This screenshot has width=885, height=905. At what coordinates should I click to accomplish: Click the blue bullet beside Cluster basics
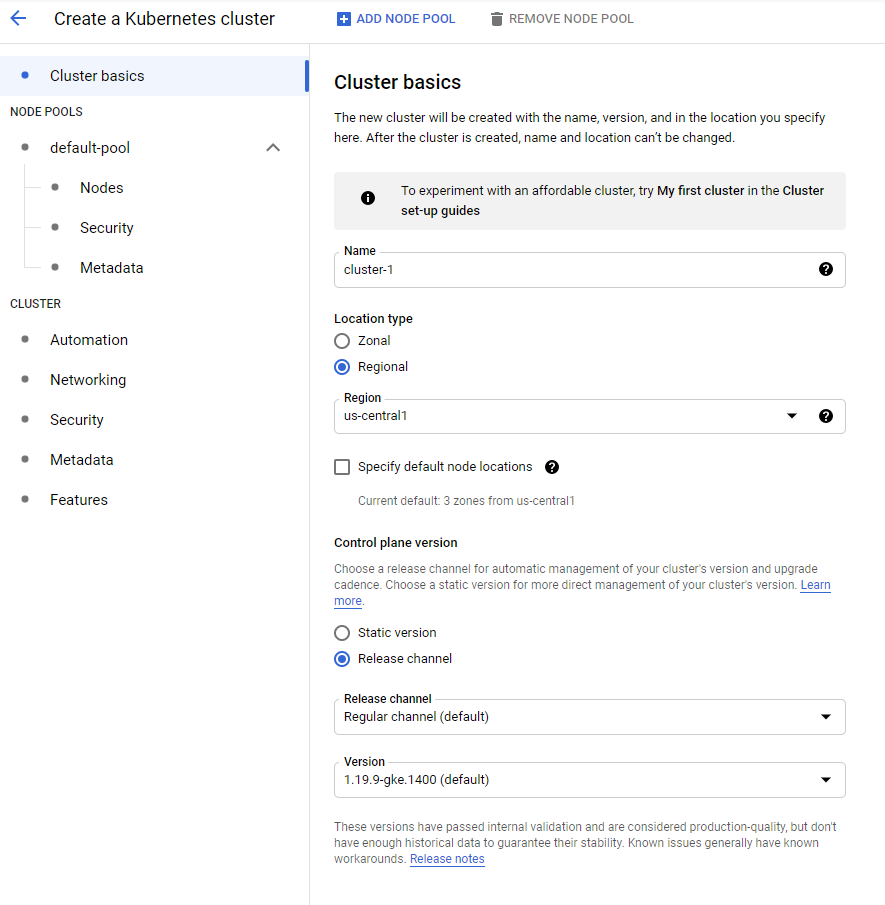tap(24, 75)
